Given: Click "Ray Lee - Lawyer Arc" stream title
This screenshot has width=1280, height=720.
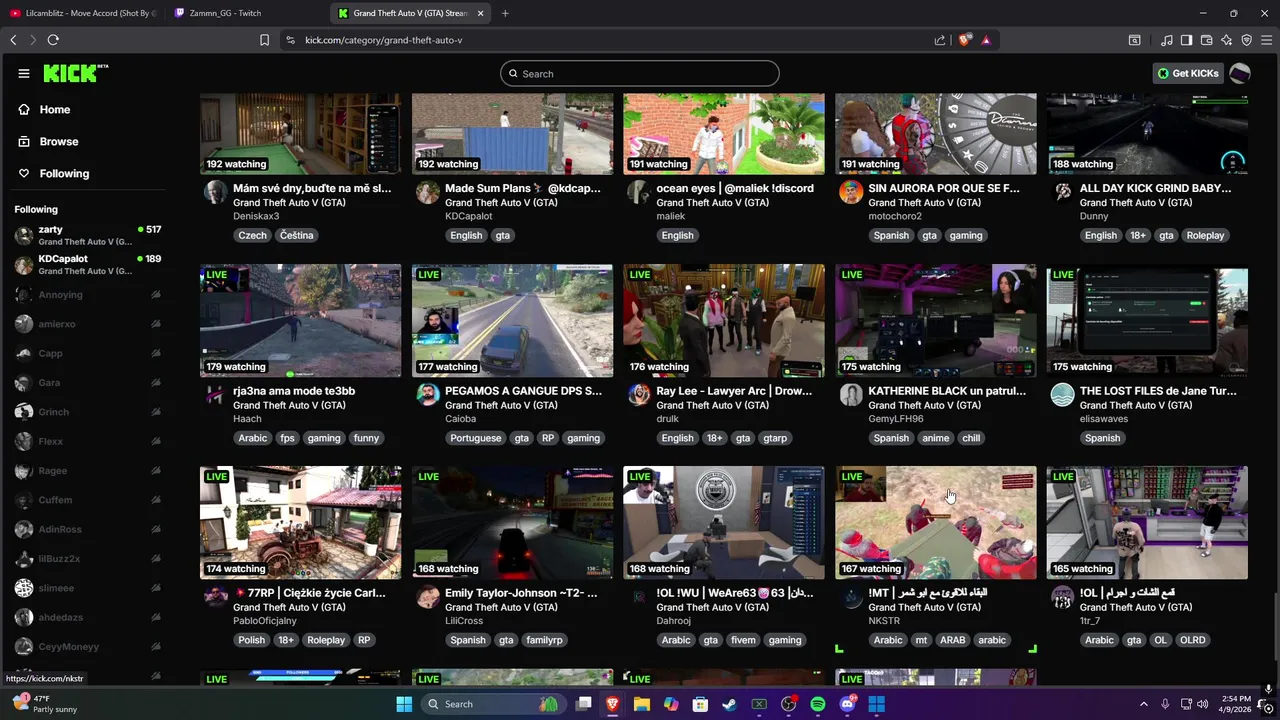Looking at the screenshot, I should point(734,391).
